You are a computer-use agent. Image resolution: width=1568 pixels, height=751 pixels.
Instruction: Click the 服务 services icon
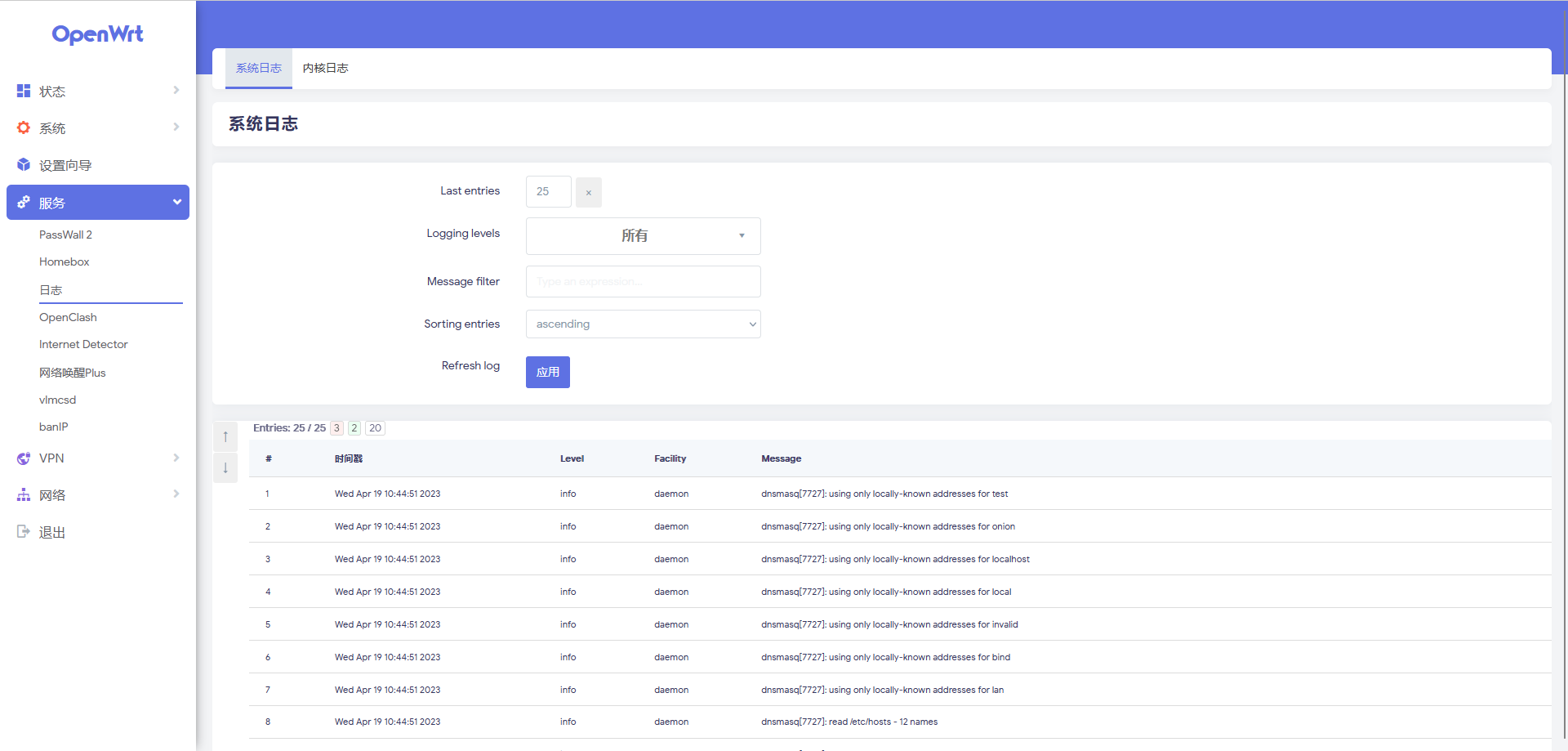click(x=23, y=202)
